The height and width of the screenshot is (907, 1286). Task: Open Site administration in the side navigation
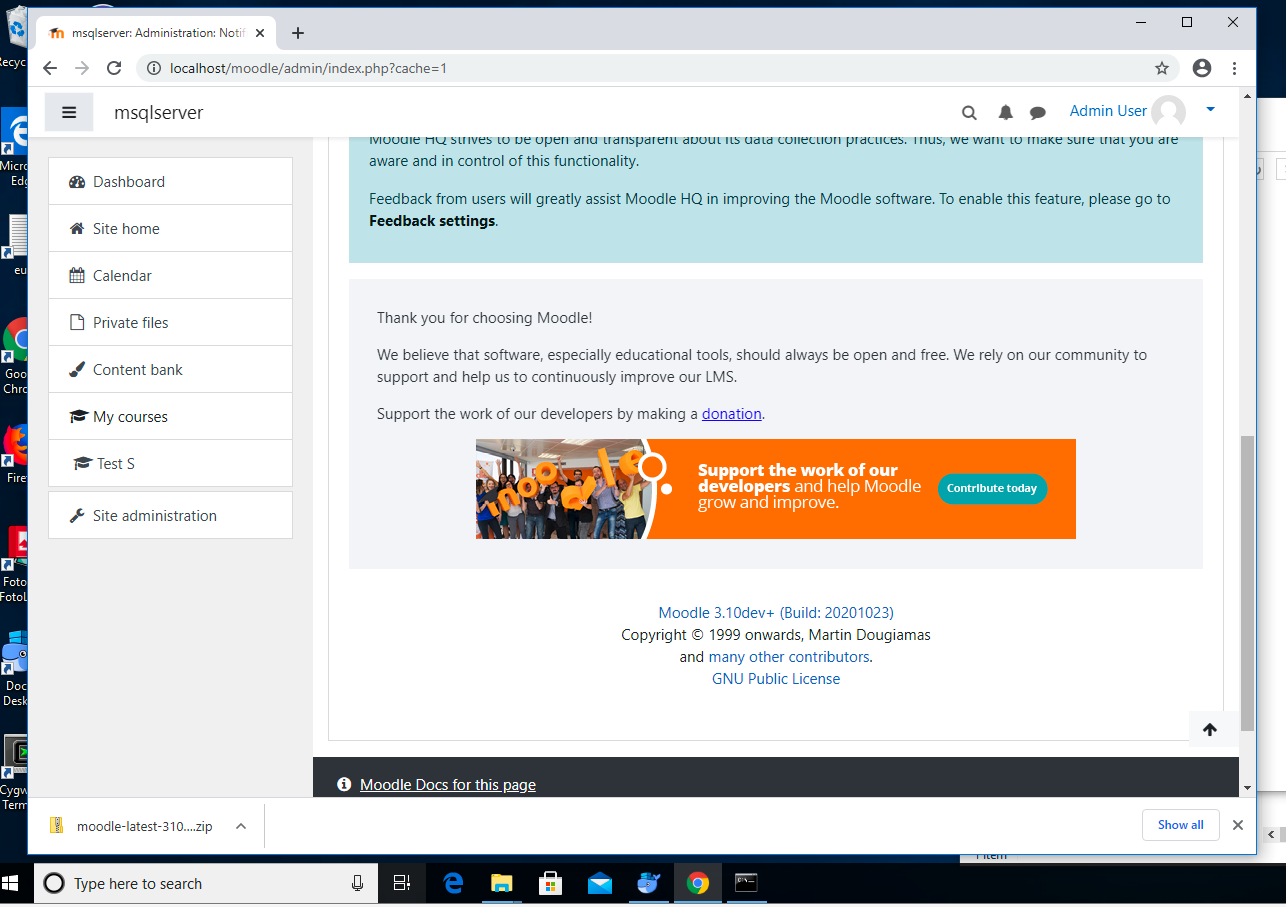[170, 515]
